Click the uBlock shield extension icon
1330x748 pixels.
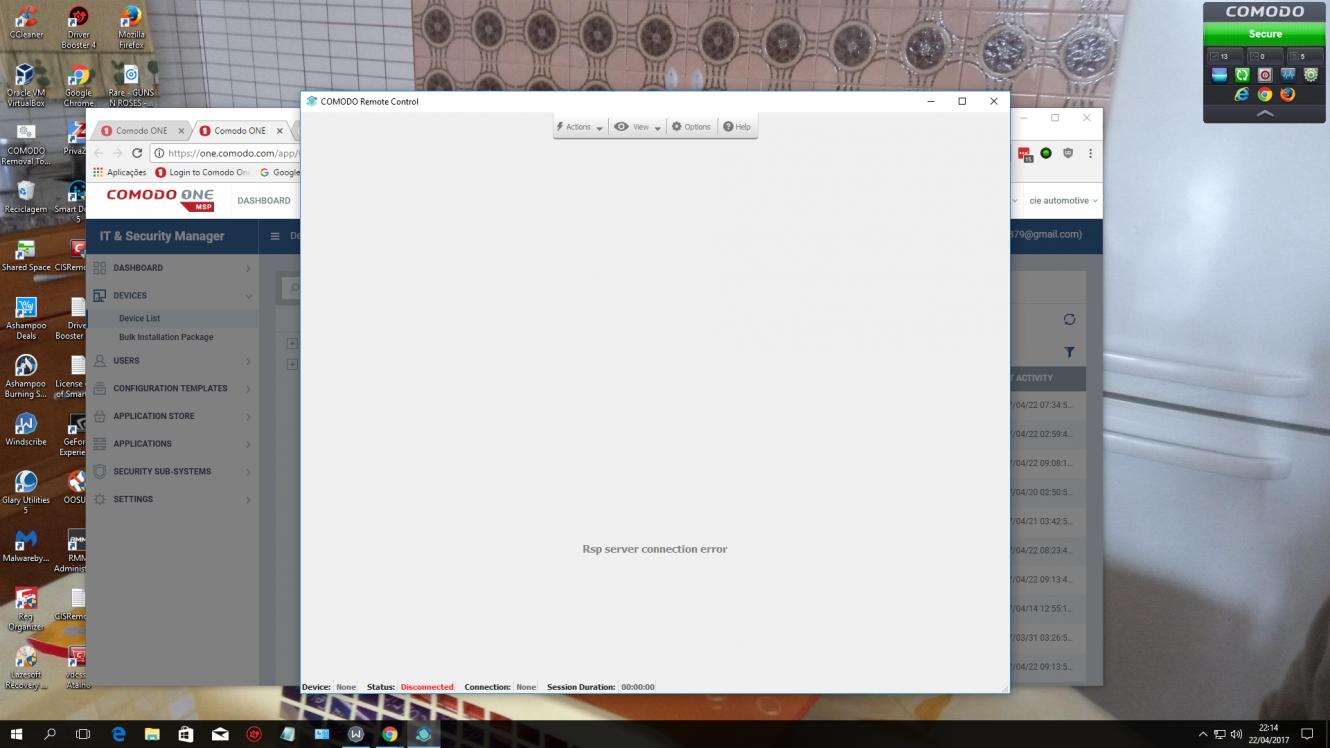pos(1068,153)
